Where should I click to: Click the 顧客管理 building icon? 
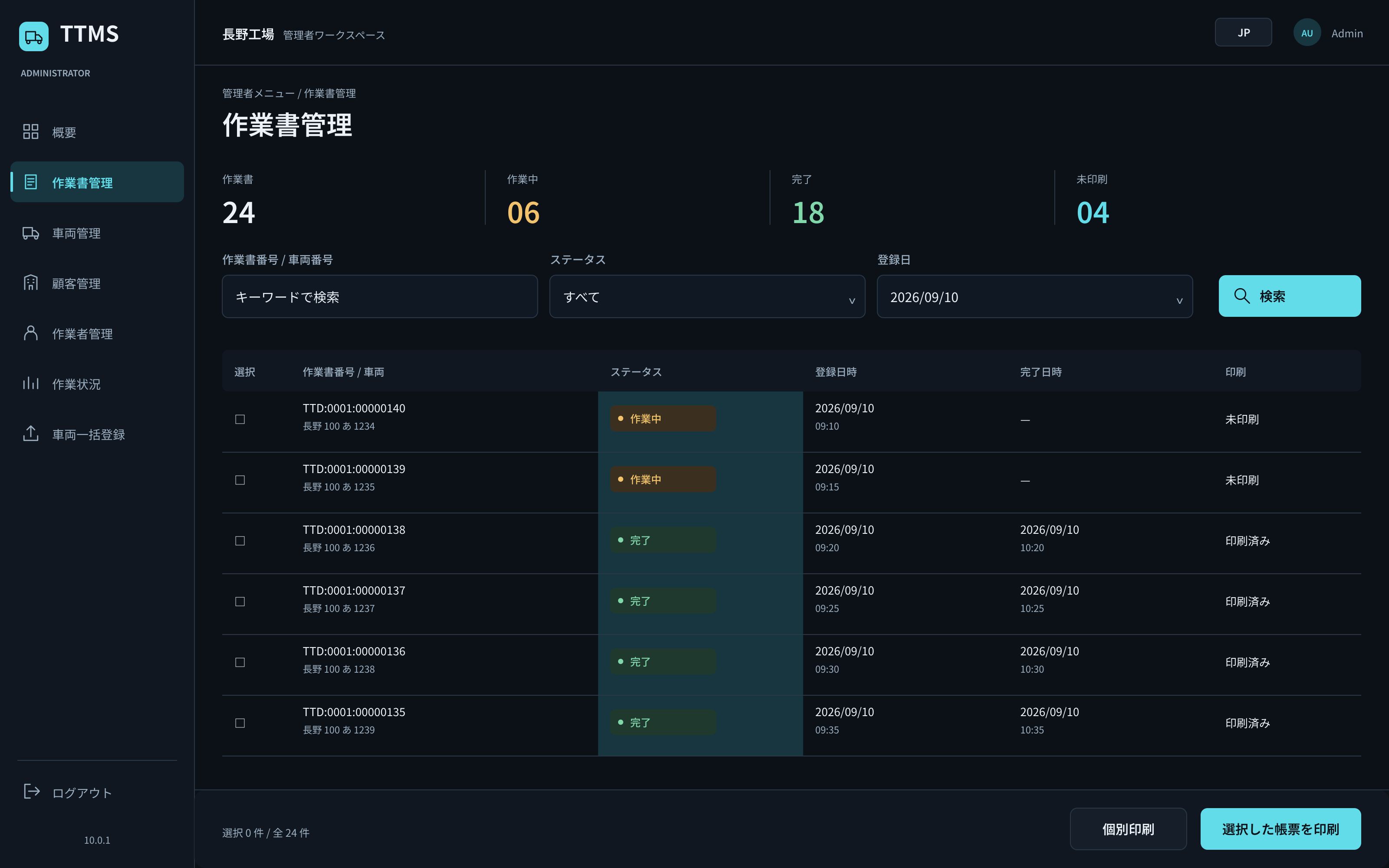point(30,283)
